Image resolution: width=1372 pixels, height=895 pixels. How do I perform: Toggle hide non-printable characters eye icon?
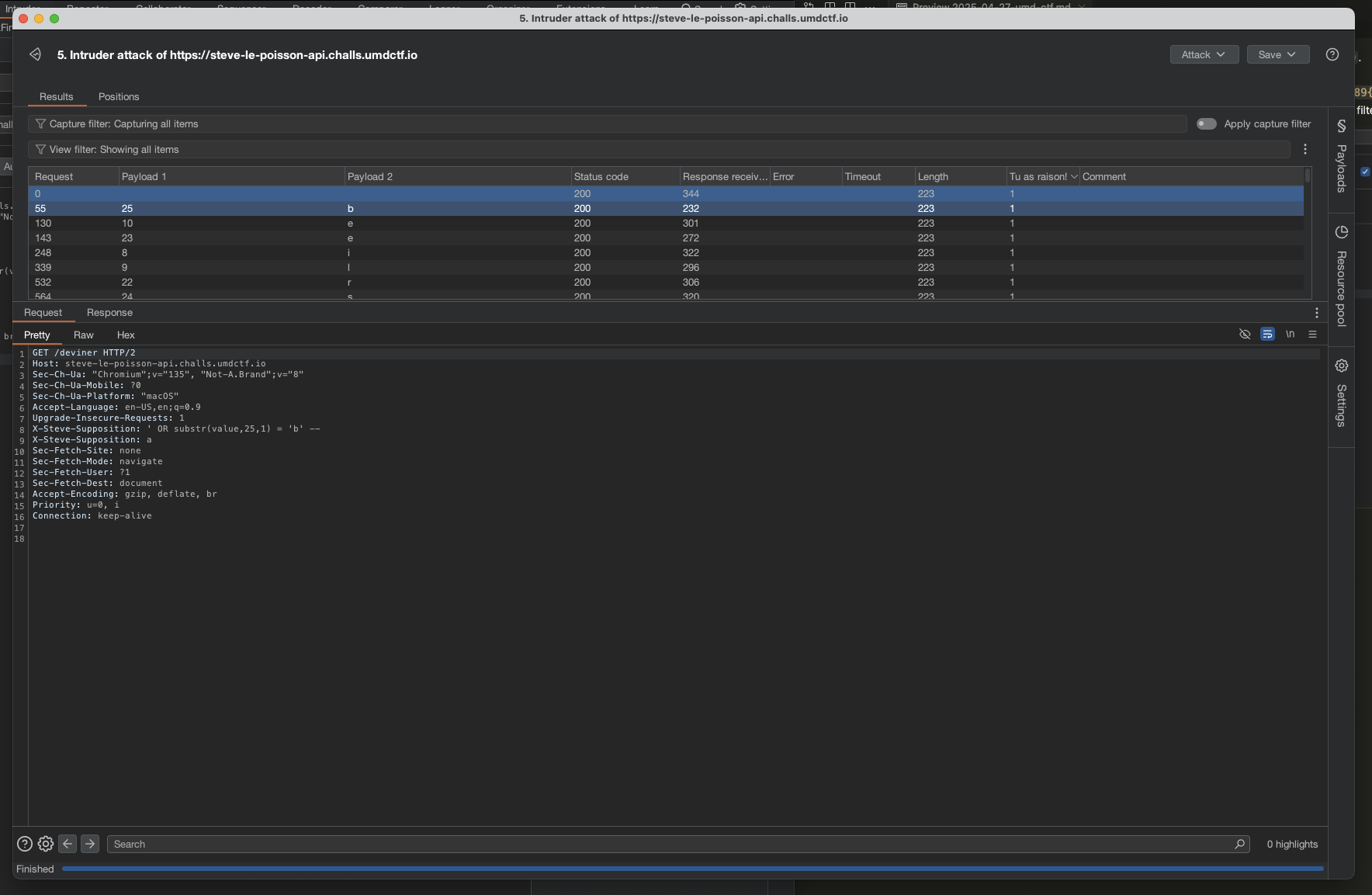[x=1245, y=335]
